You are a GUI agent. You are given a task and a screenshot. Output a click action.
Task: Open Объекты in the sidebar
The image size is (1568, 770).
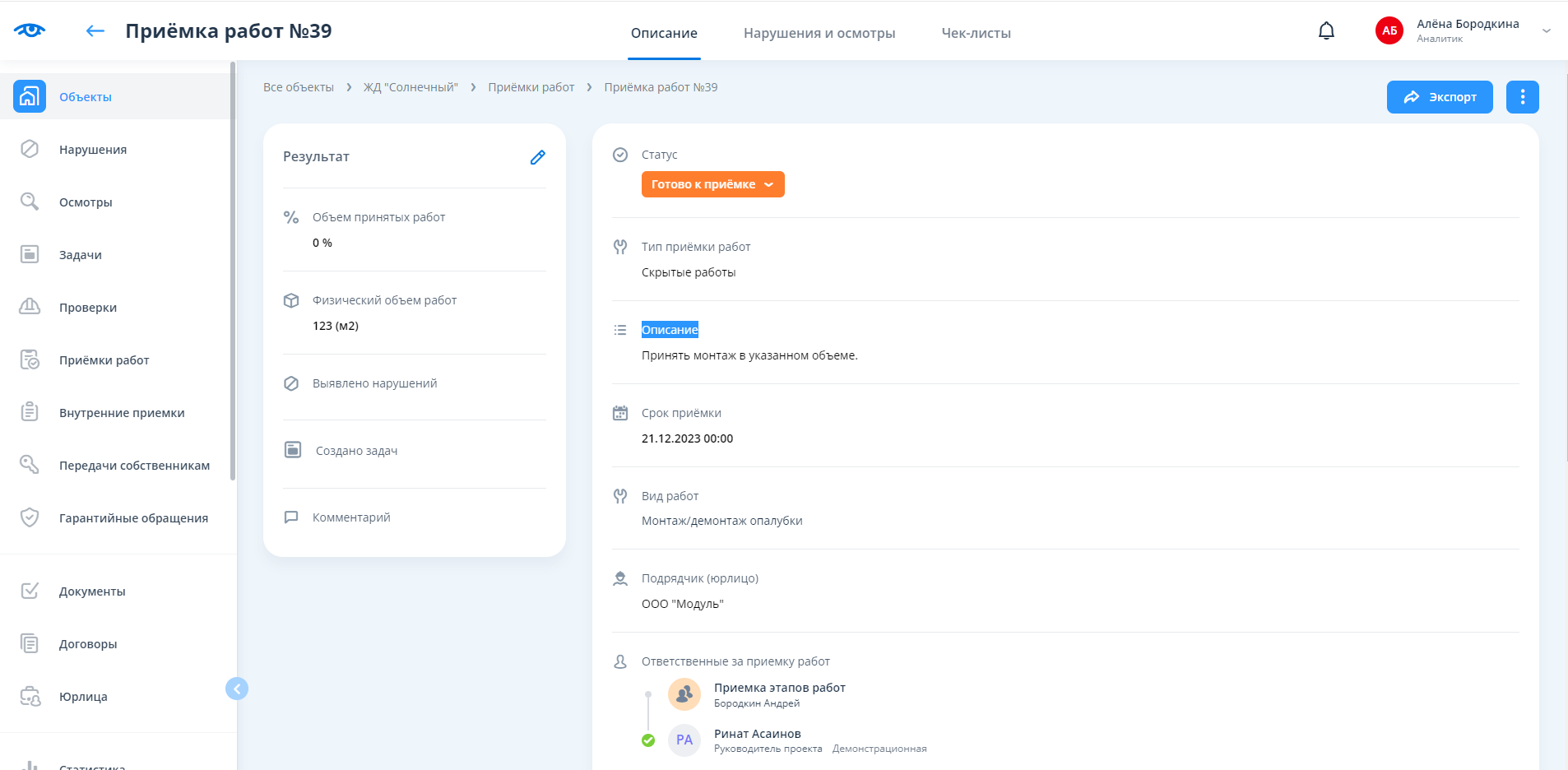click(86, 97)
